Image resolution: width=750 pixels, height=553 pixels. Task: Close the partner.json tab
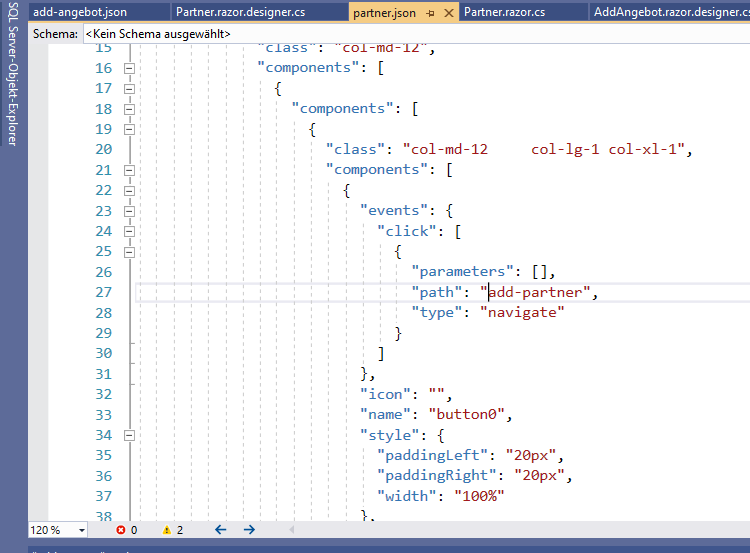(449, 13)
